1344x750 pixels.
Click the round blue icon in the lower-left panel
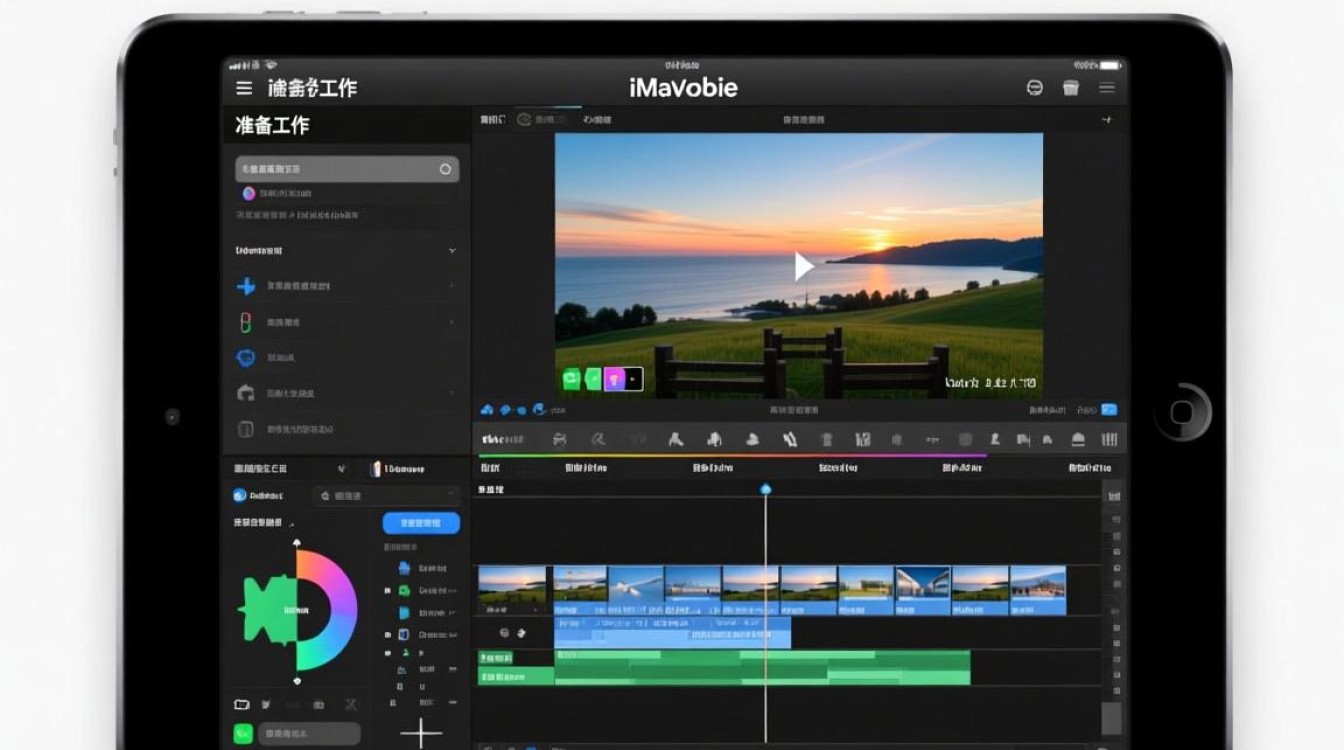[240, 495]
